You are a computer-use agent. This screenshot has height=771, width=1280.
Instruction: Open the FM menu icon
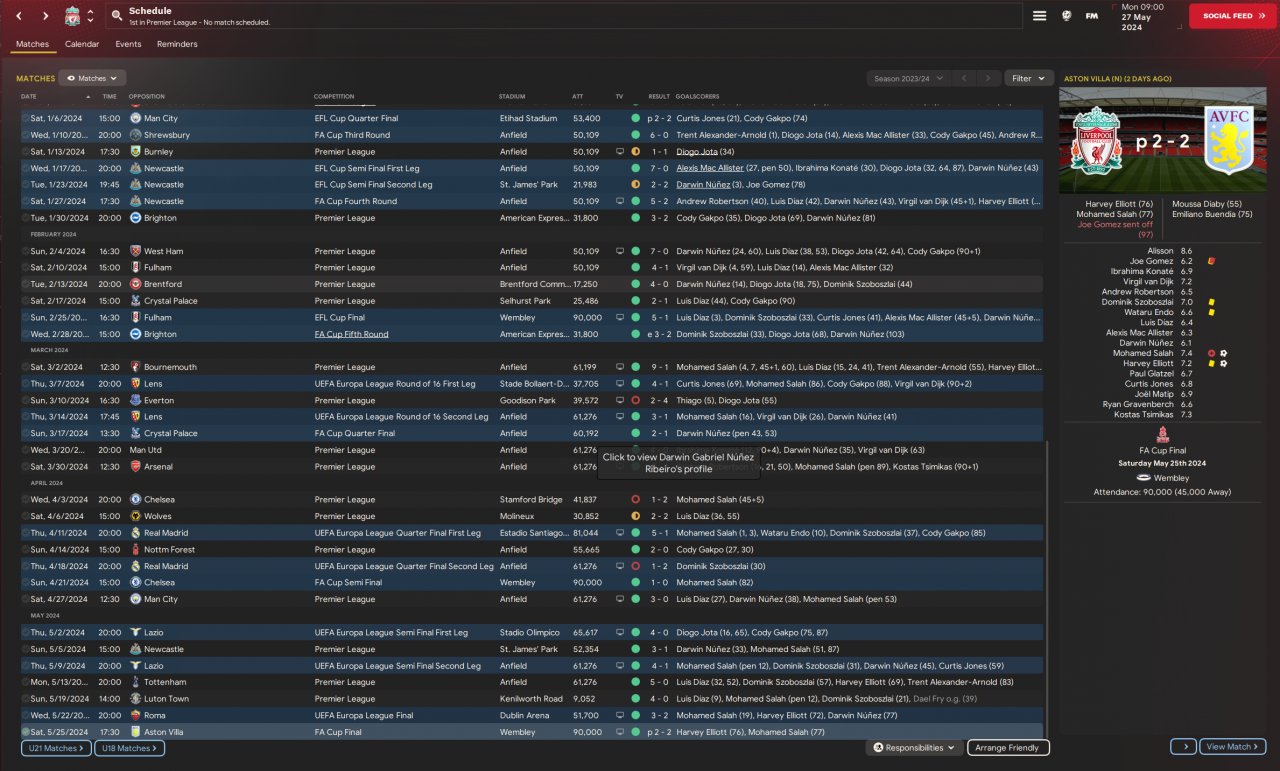click(1092, 16)
